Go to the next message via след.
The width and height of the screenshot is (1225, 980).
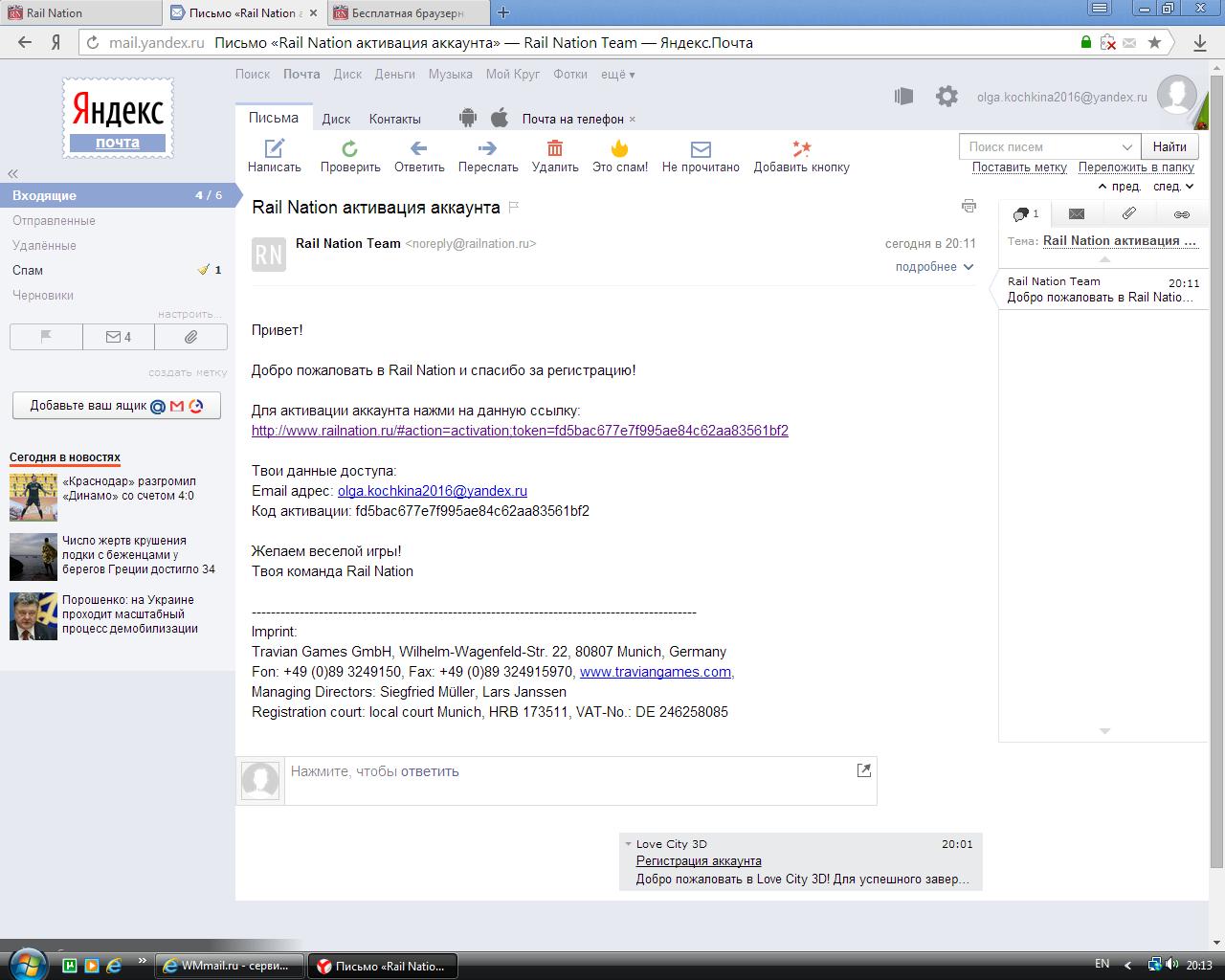click(x=1173, y=187)
